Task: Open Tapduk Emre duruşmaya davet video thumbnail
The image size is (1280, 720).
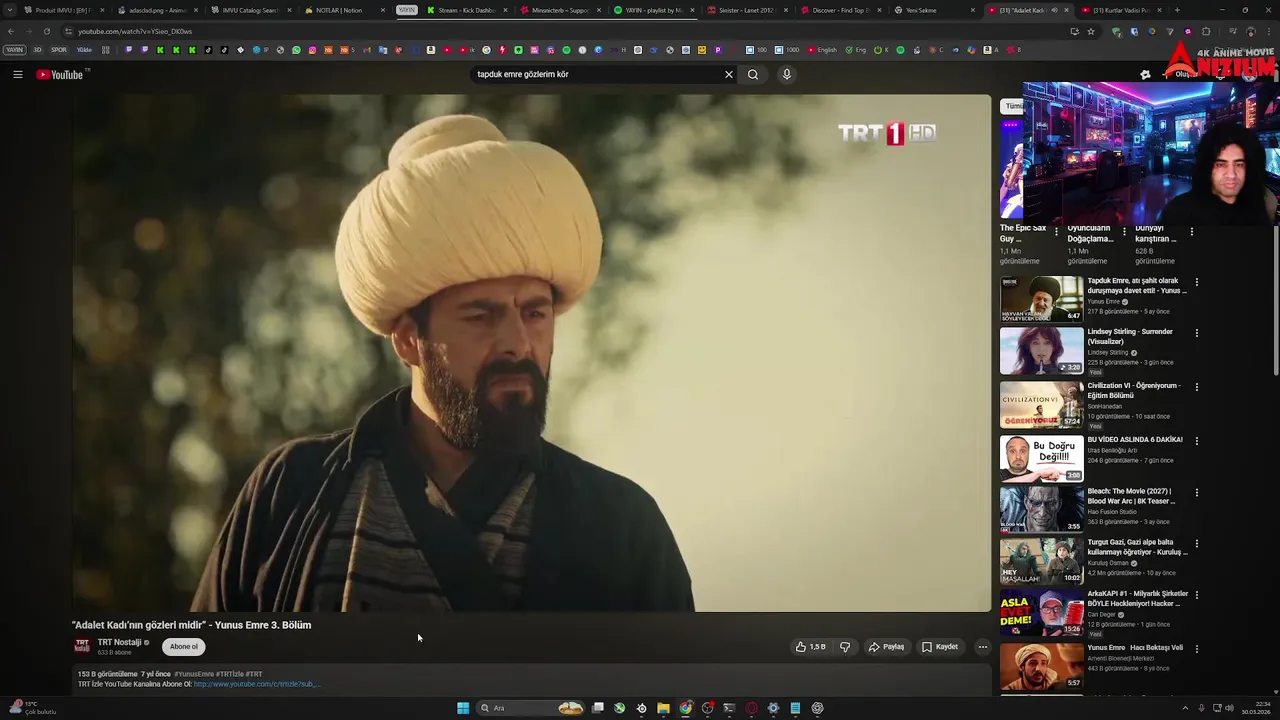Action: pos(1041,299)
